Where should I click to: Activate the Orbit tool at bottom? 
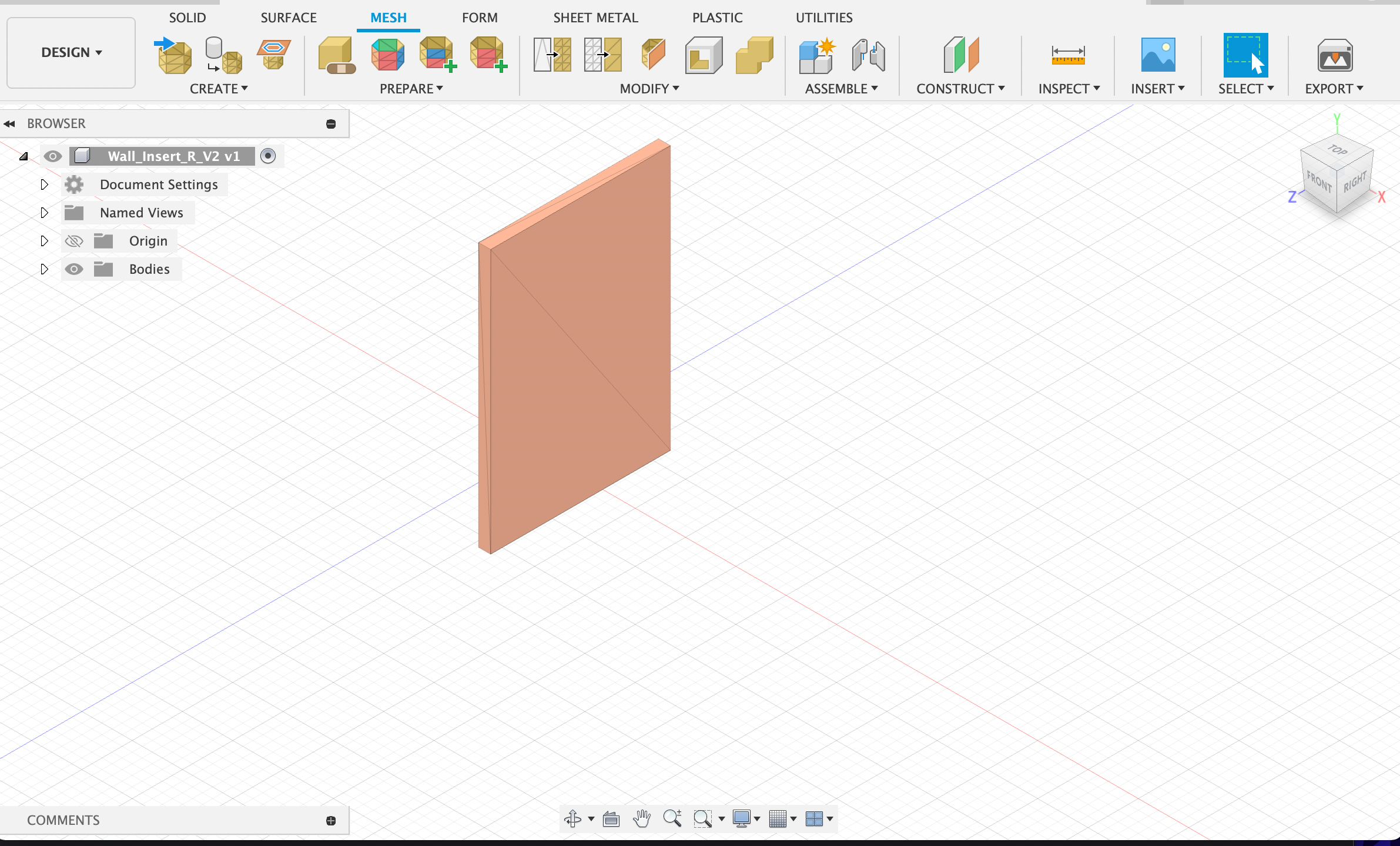(x=572, y=818)
